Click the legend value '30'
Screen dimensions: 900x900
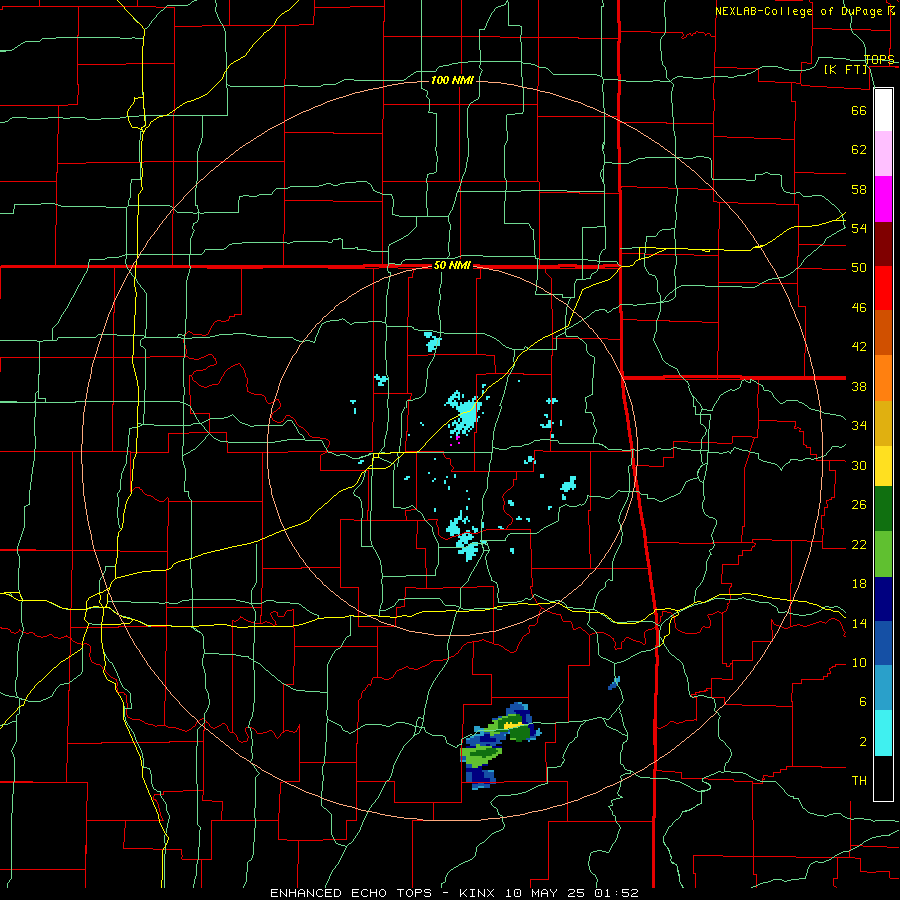(x=859, y=465)
